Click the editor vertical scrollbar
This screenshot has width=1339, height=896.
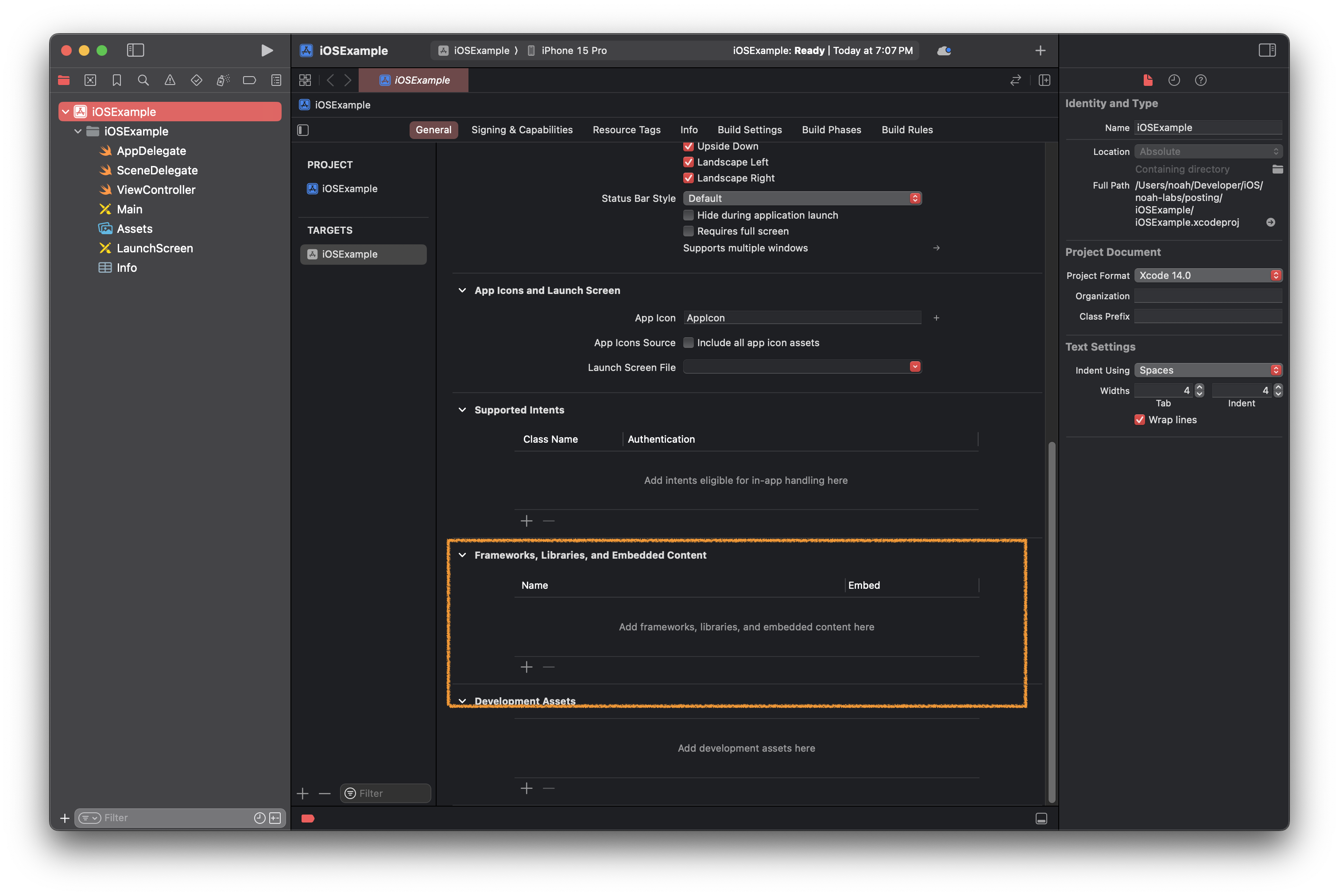click(x=1052, y=622)
